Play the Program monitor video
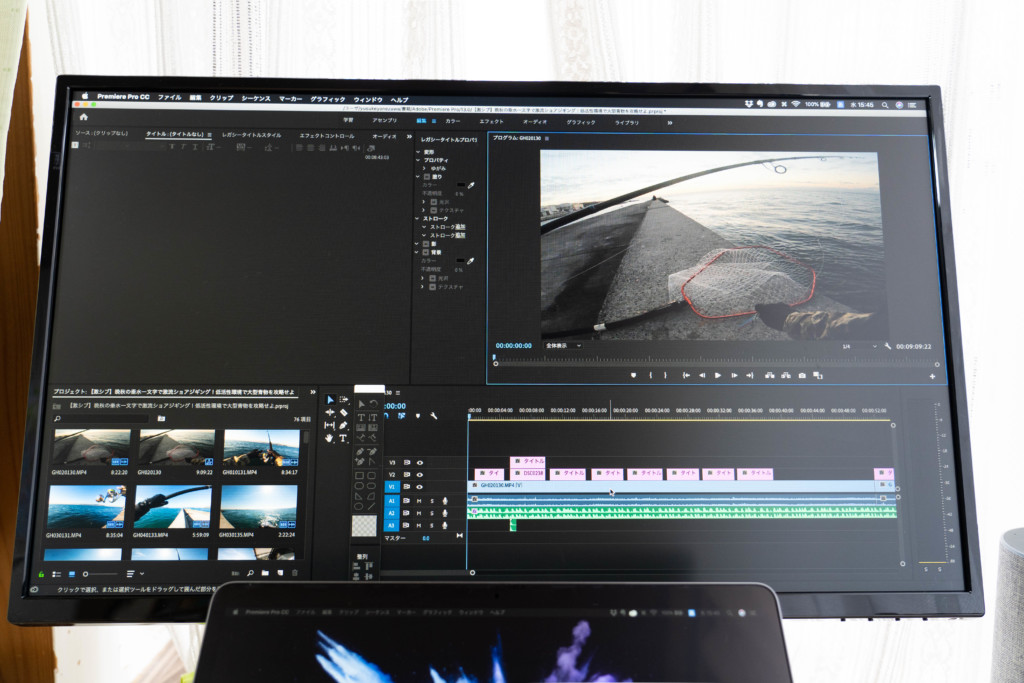Image resolution: width=1024 pixels, height=683 pixels. (x=718, y=375)
